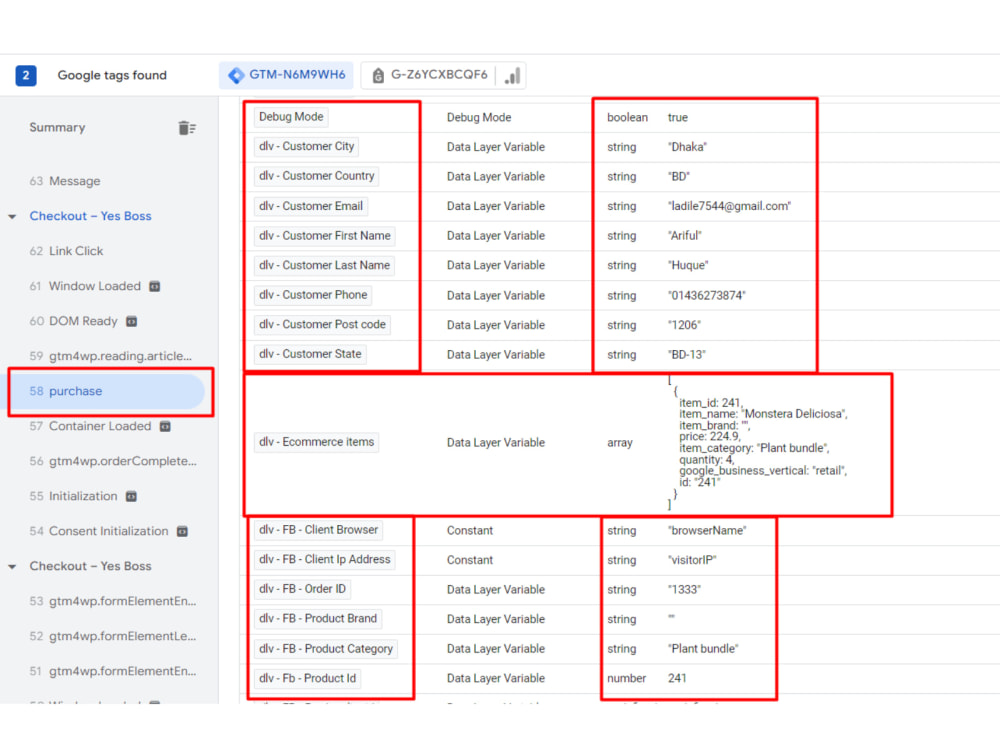Viewport: 1000px width, 750px height.
Task: Click the email value "ladile7544@gmail.com"
Action: (x=730, y=206)
